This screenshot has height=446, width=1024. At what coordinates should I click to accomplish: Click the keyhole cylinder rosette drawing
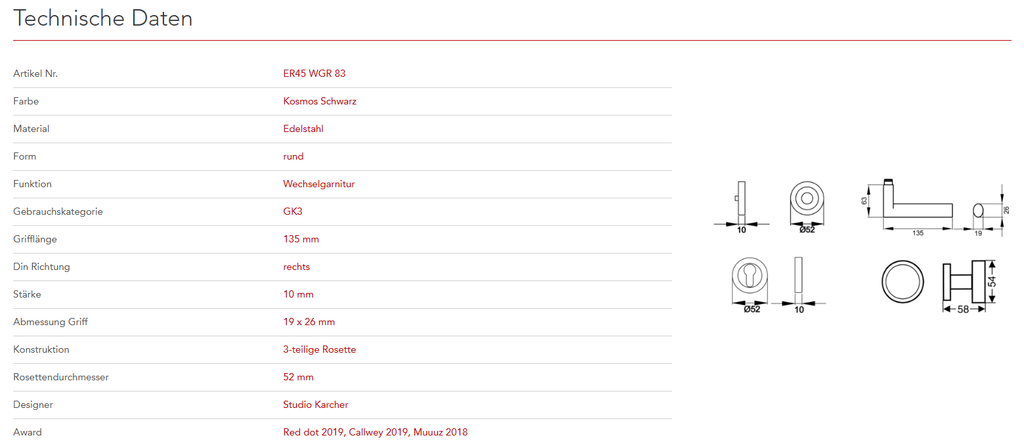(x=751, y=279)
